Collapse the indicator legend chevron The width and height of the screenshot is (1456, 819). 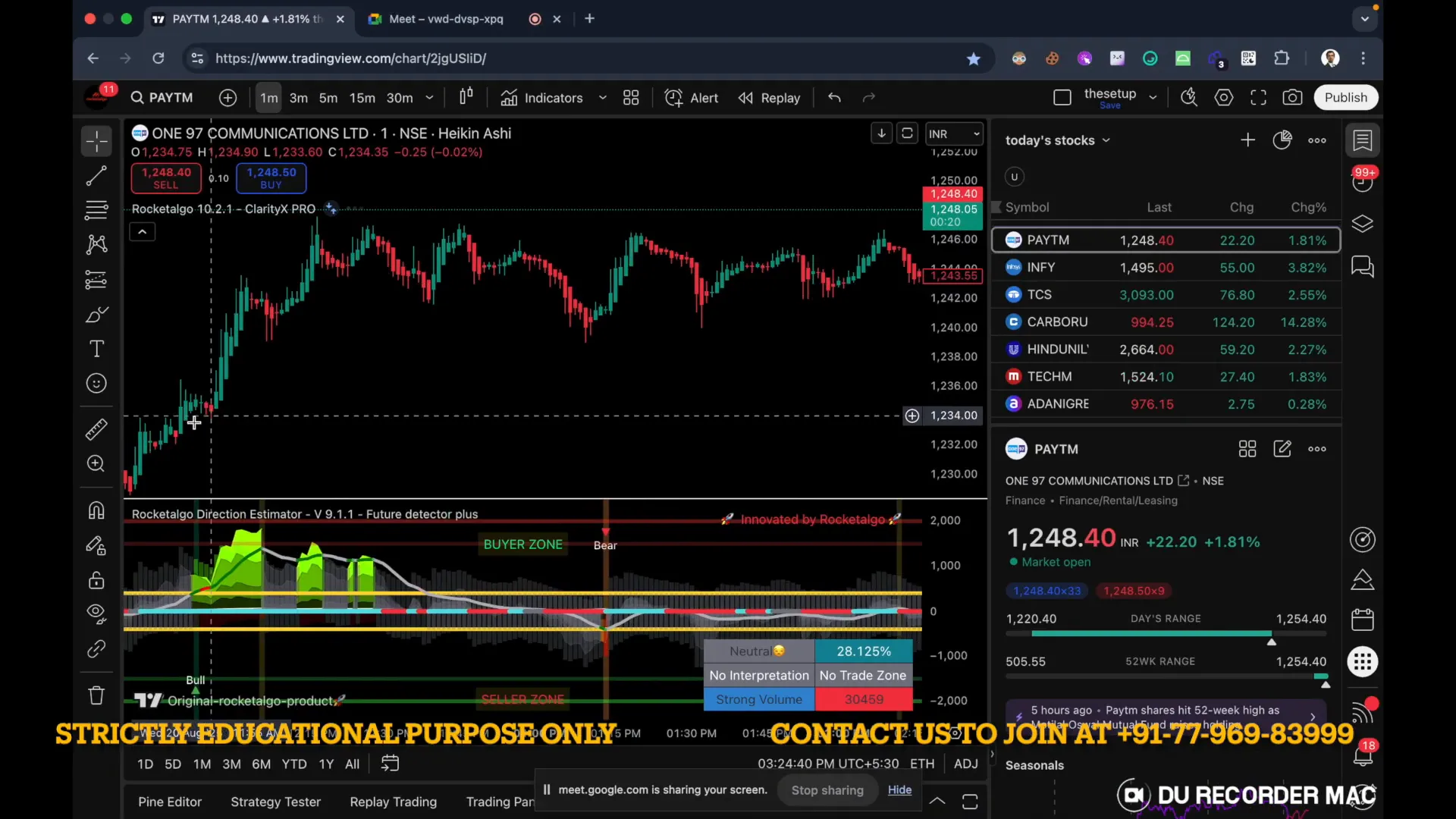click(x=142, y=232)
